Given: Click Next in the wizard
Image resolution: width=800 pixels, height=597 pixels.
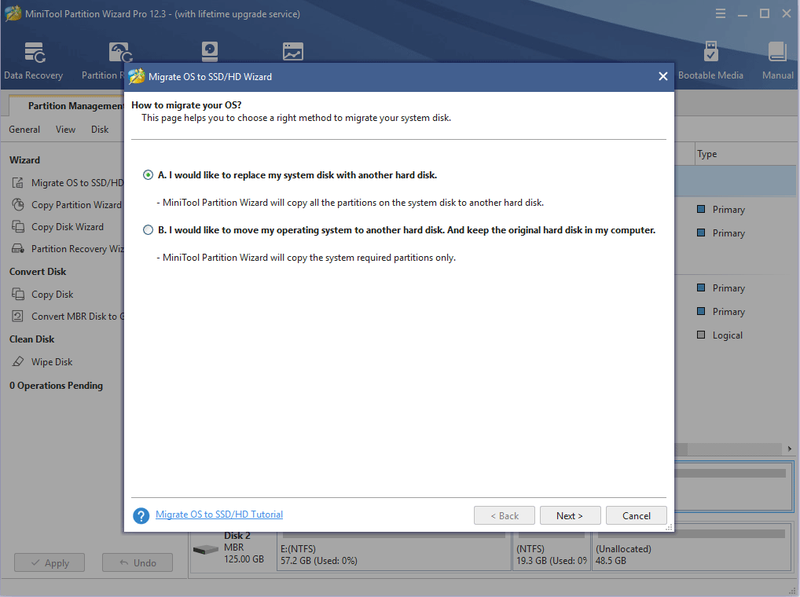Looking at the screenshot, I should tap(570, 515).
